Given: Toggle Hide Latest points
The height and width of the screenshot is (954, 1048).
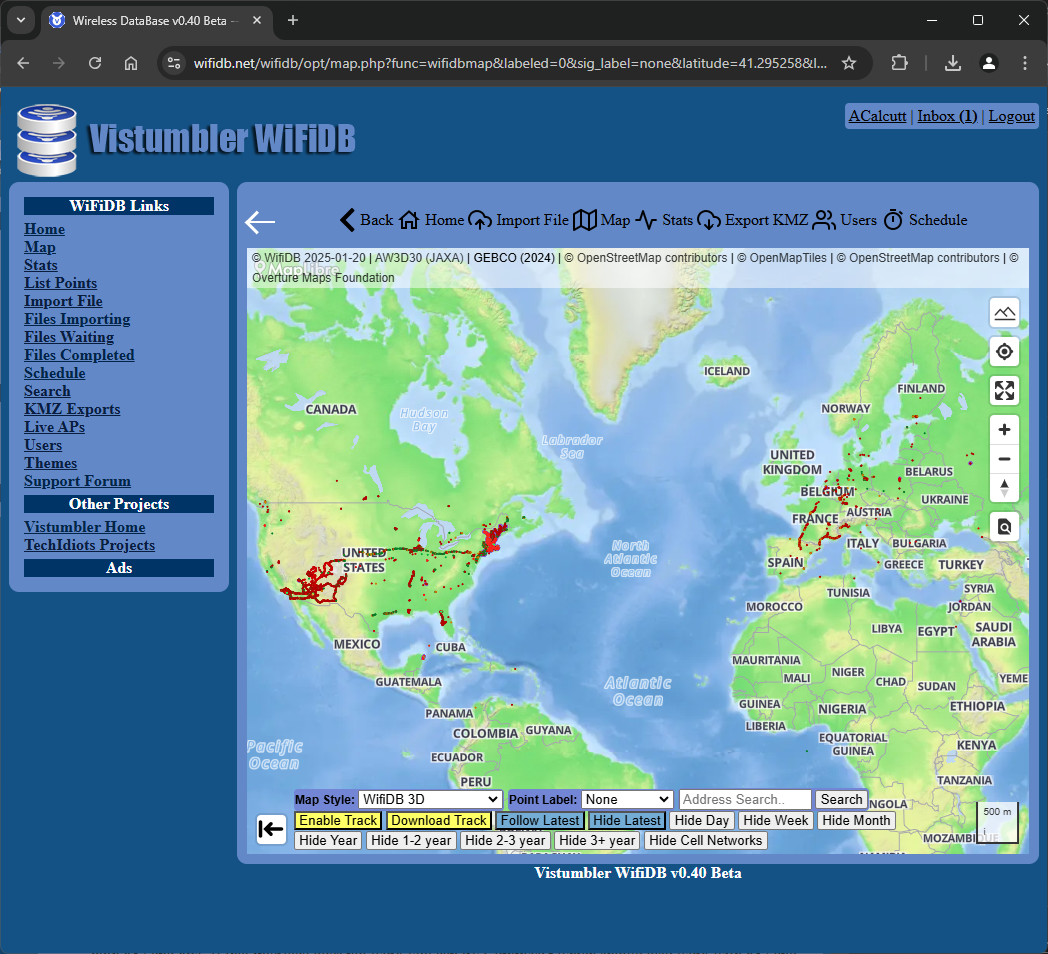Looking at the screenshot, I should click(x=626, y=820).
